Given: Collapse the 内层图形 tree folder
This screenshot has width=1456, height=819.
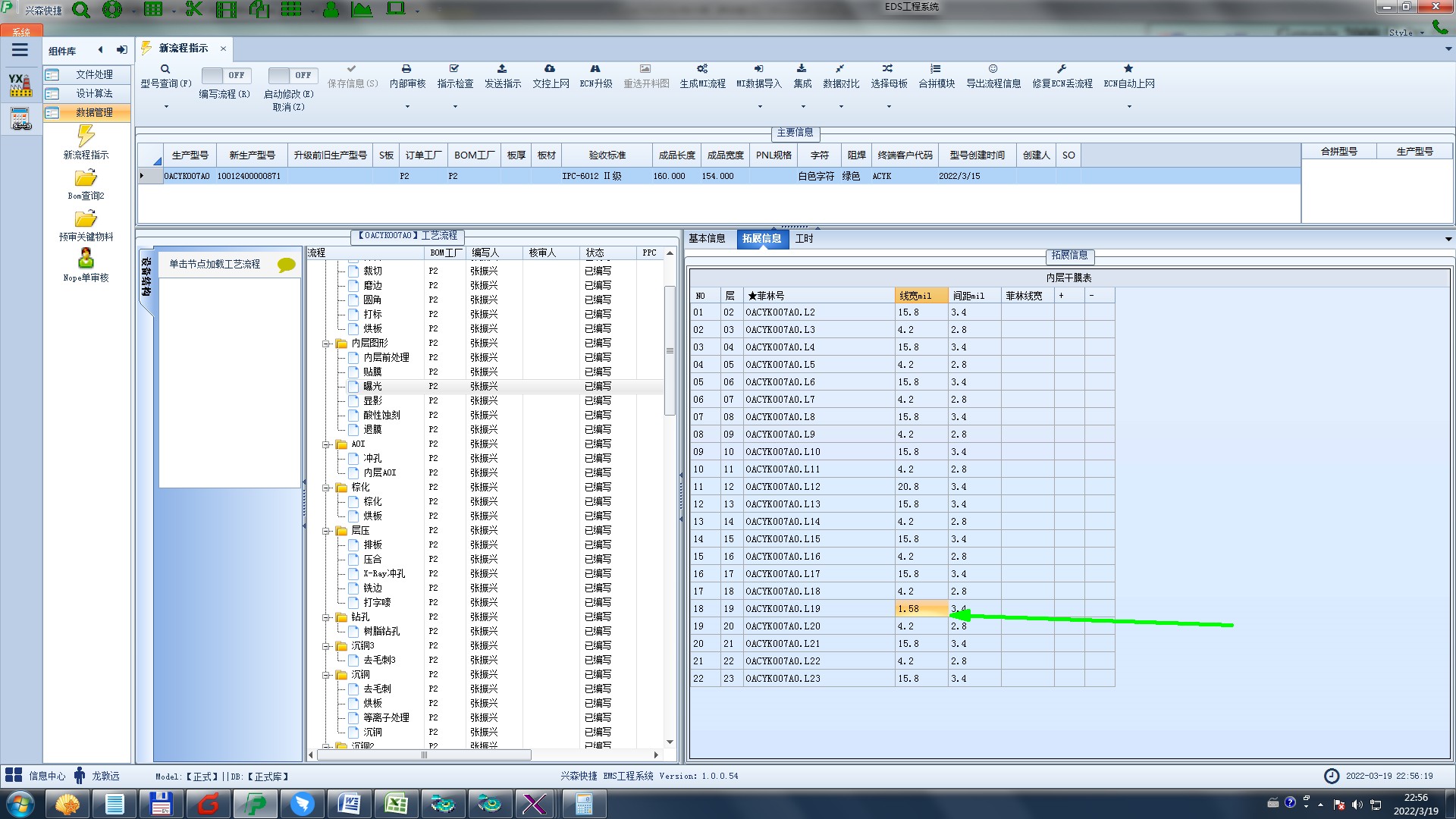Looking at the screenshot, I should click(x=326, y=344).
